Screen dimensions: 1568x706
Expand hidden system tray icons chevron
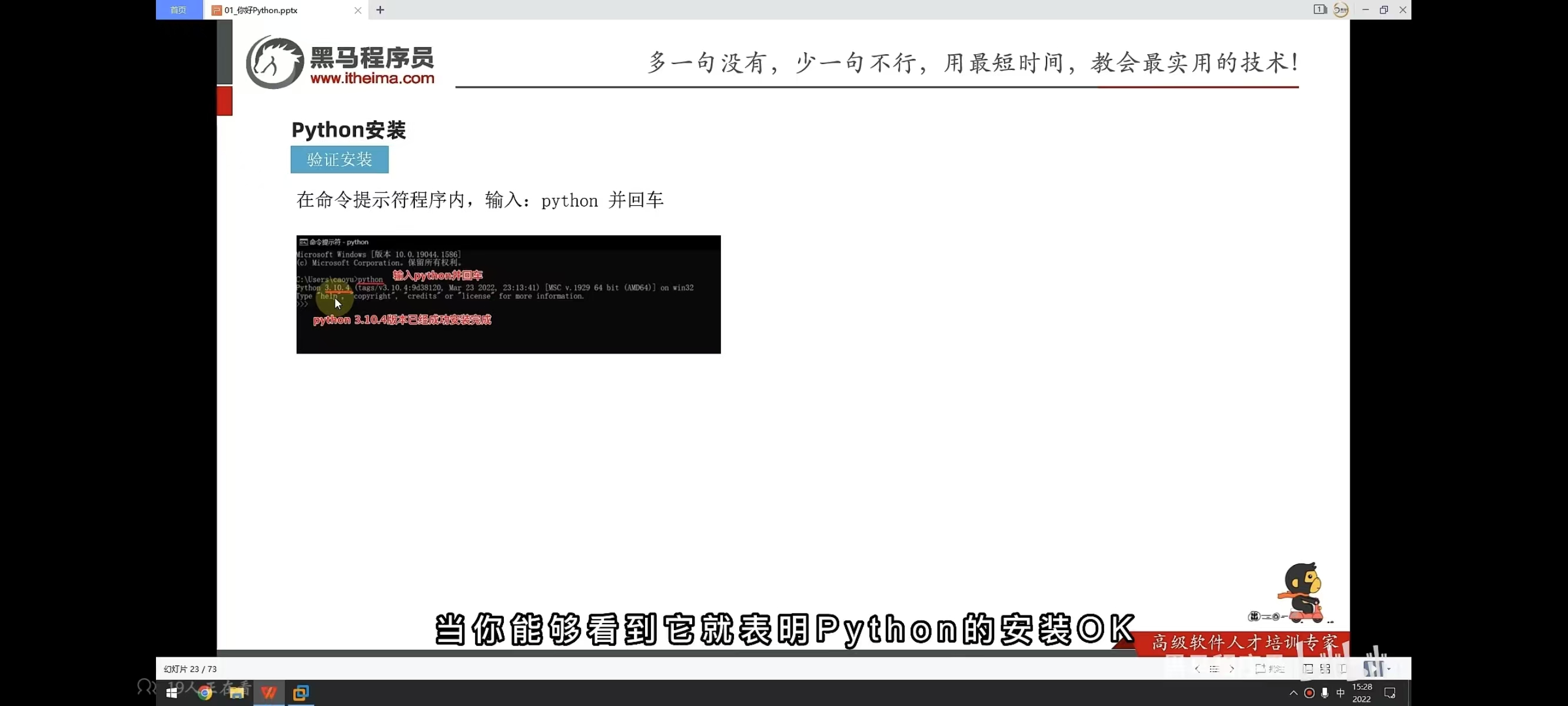pos(1294,692)
